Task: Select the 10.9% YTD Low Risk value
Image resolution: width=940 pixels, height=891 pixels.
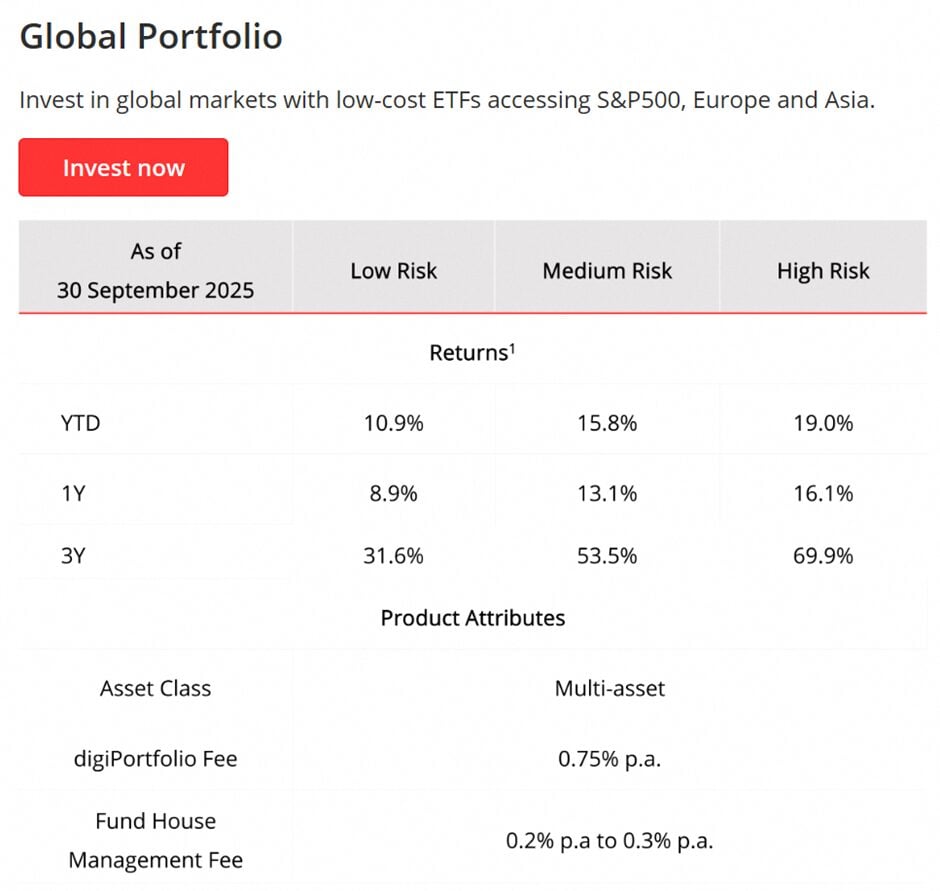Action: [x=393, y=423]
